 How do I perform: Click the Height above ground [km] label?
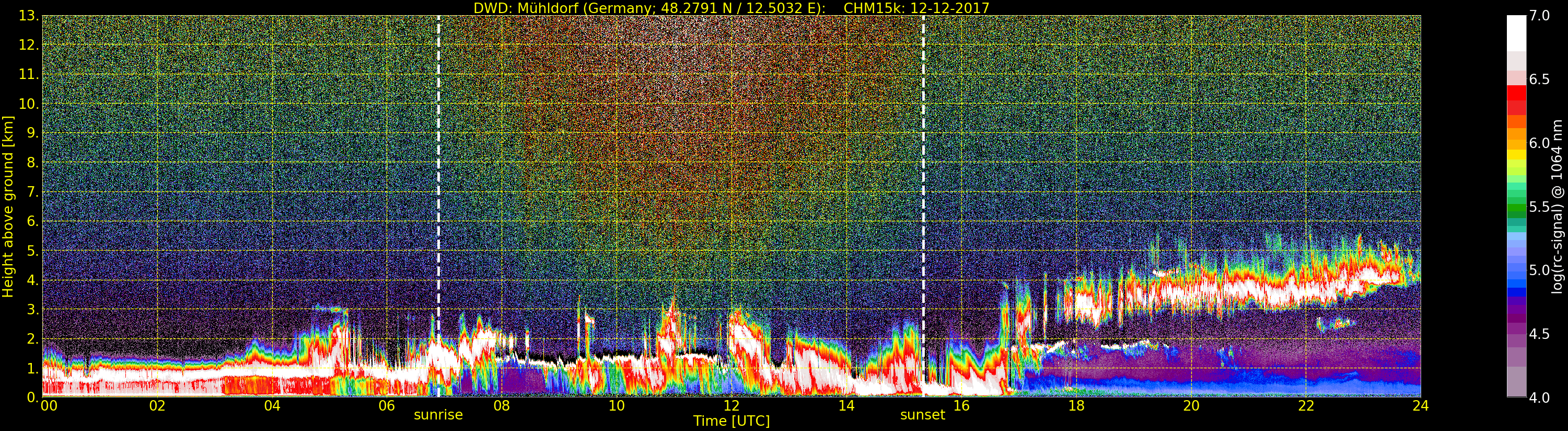[x=8, y=206]
